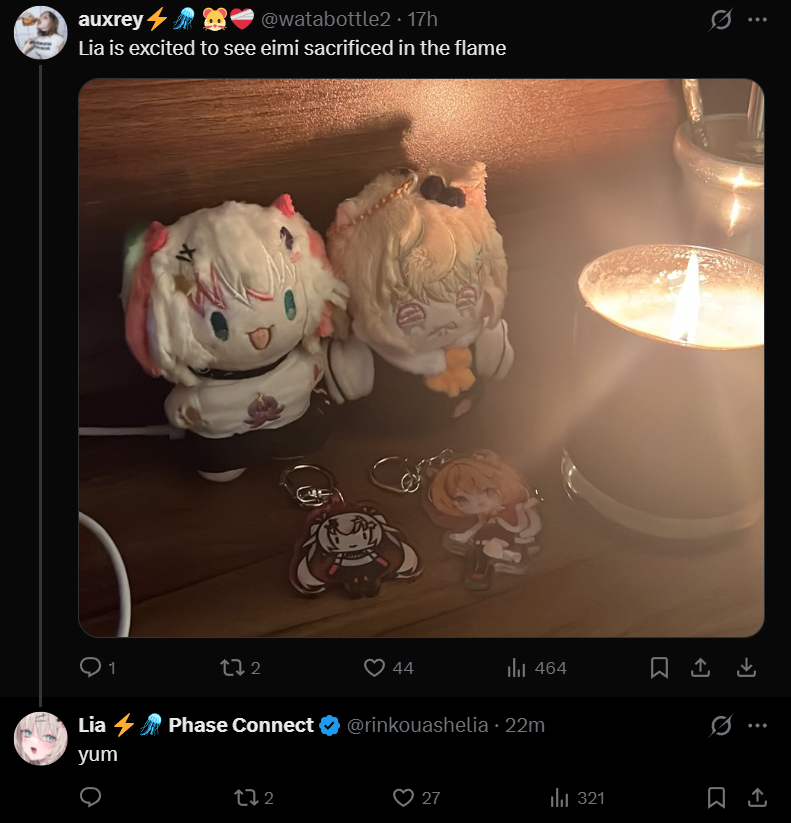
Task: Open Grok circle-slash icon on auxrey's tweet
Action: [721, 20]
